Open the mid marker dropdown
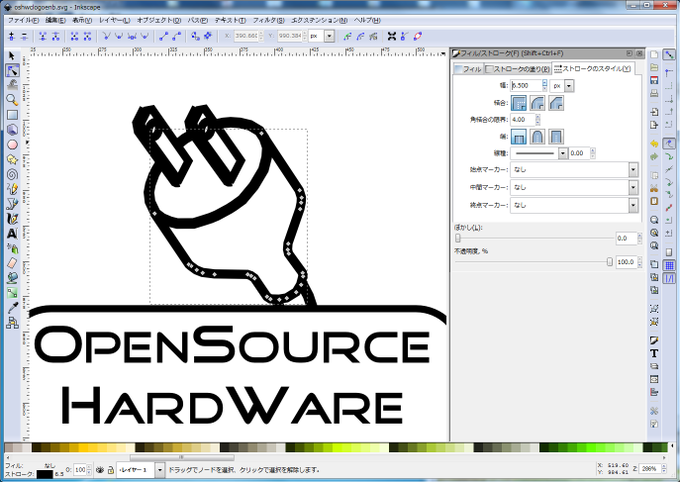680x482 pixels. tap(633, 187)
